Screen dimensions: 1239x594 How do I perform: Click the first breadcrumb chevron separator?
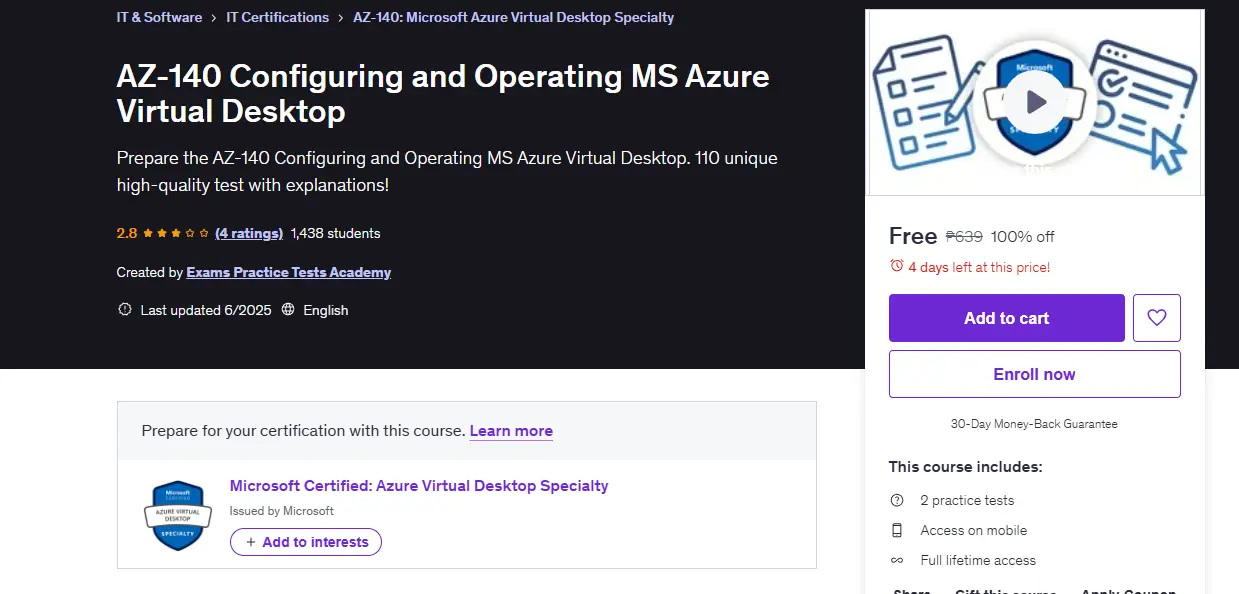pyautogui.click(x=214, y=18)
